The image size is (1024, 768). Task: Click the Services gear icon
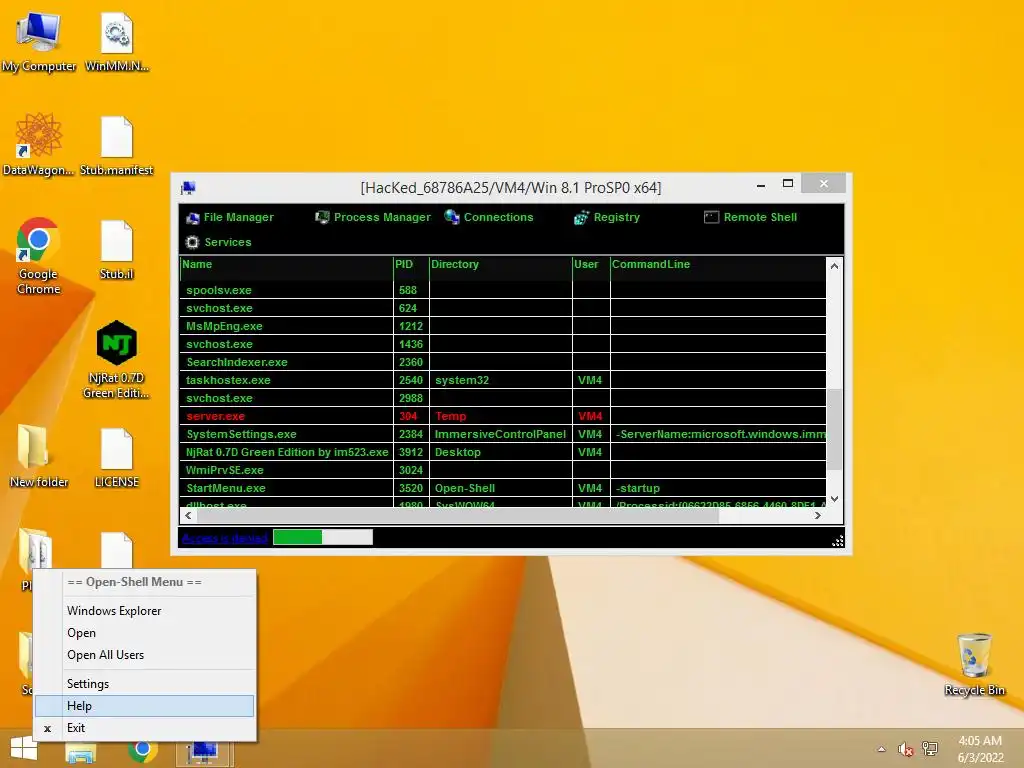193,242
